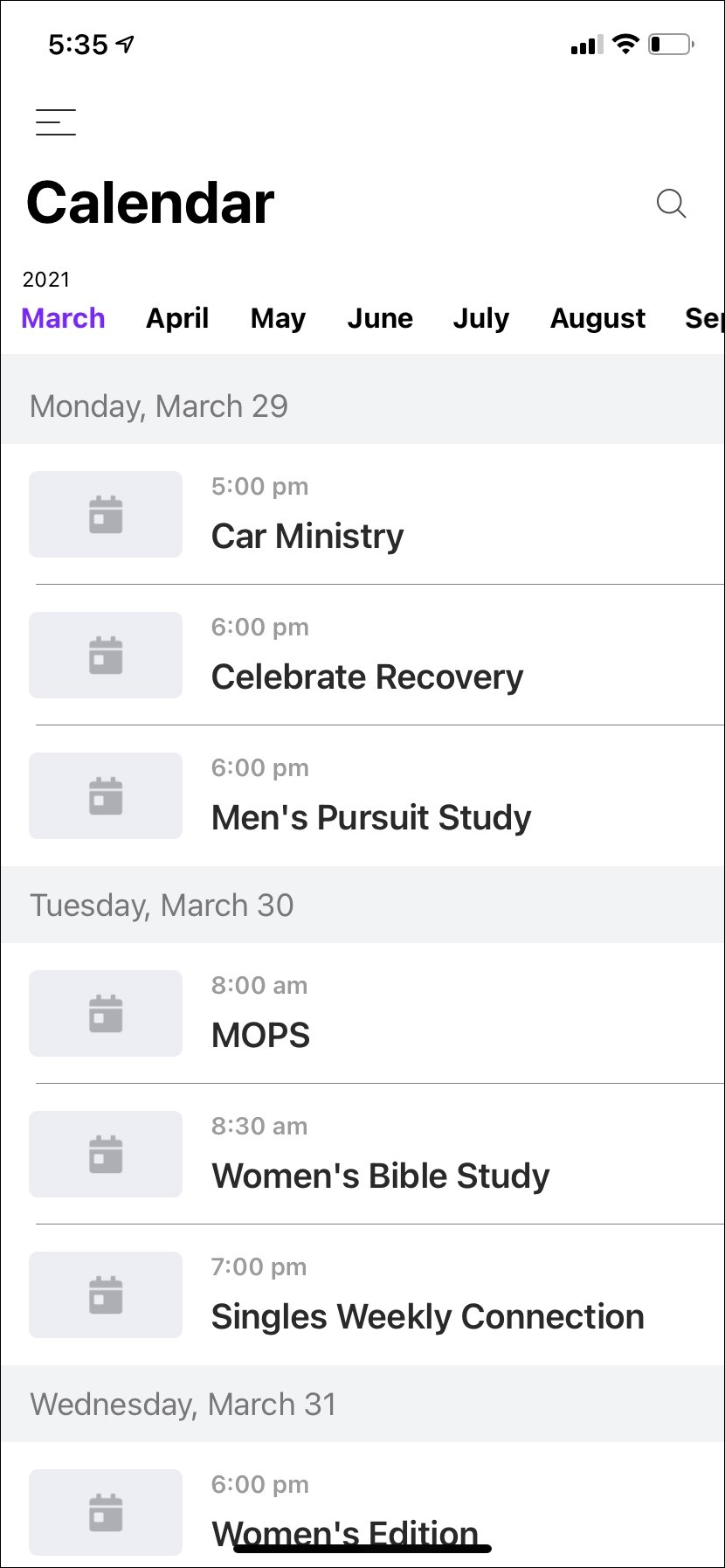Open the Celebrate Recovery event

(367, 676)
